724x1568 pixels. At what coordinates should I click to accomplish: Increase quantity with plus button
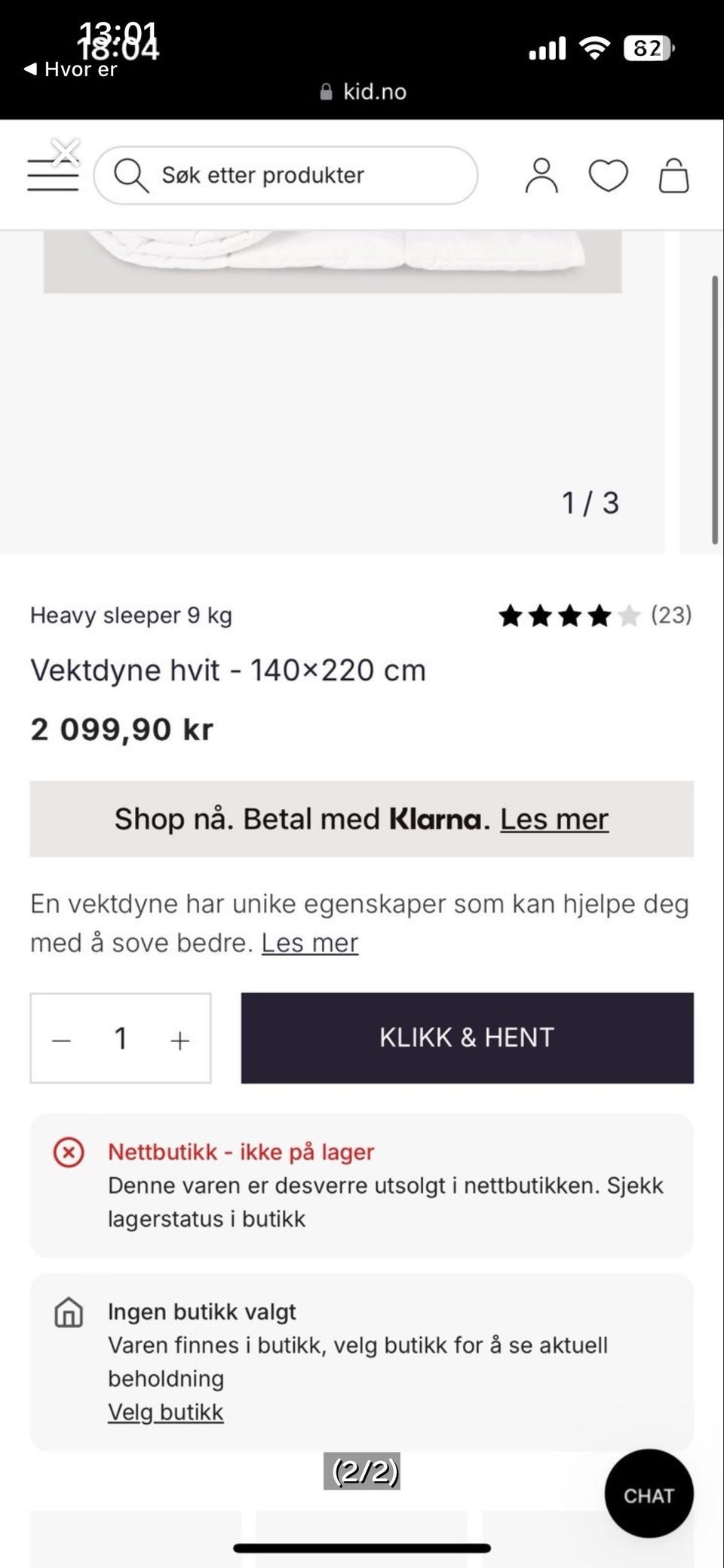[179, 1041]
